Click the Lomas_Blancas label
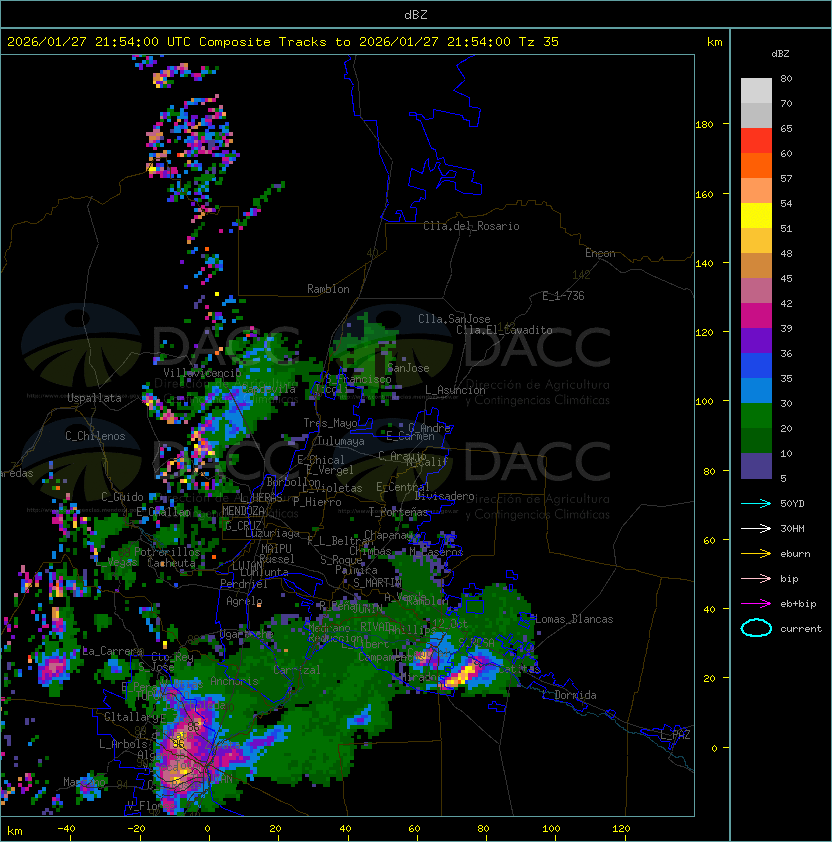 pos(574,619)
